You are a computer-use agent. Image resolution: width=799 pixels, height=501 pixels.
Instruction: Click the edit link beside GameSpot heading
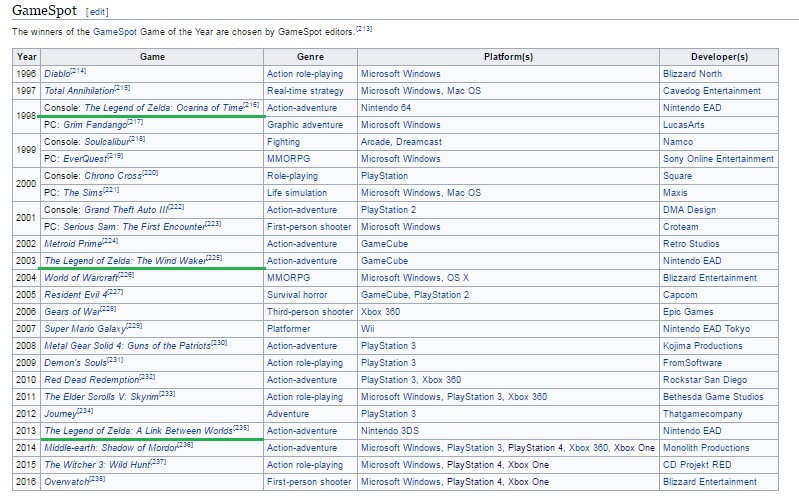tap(98, 12)
